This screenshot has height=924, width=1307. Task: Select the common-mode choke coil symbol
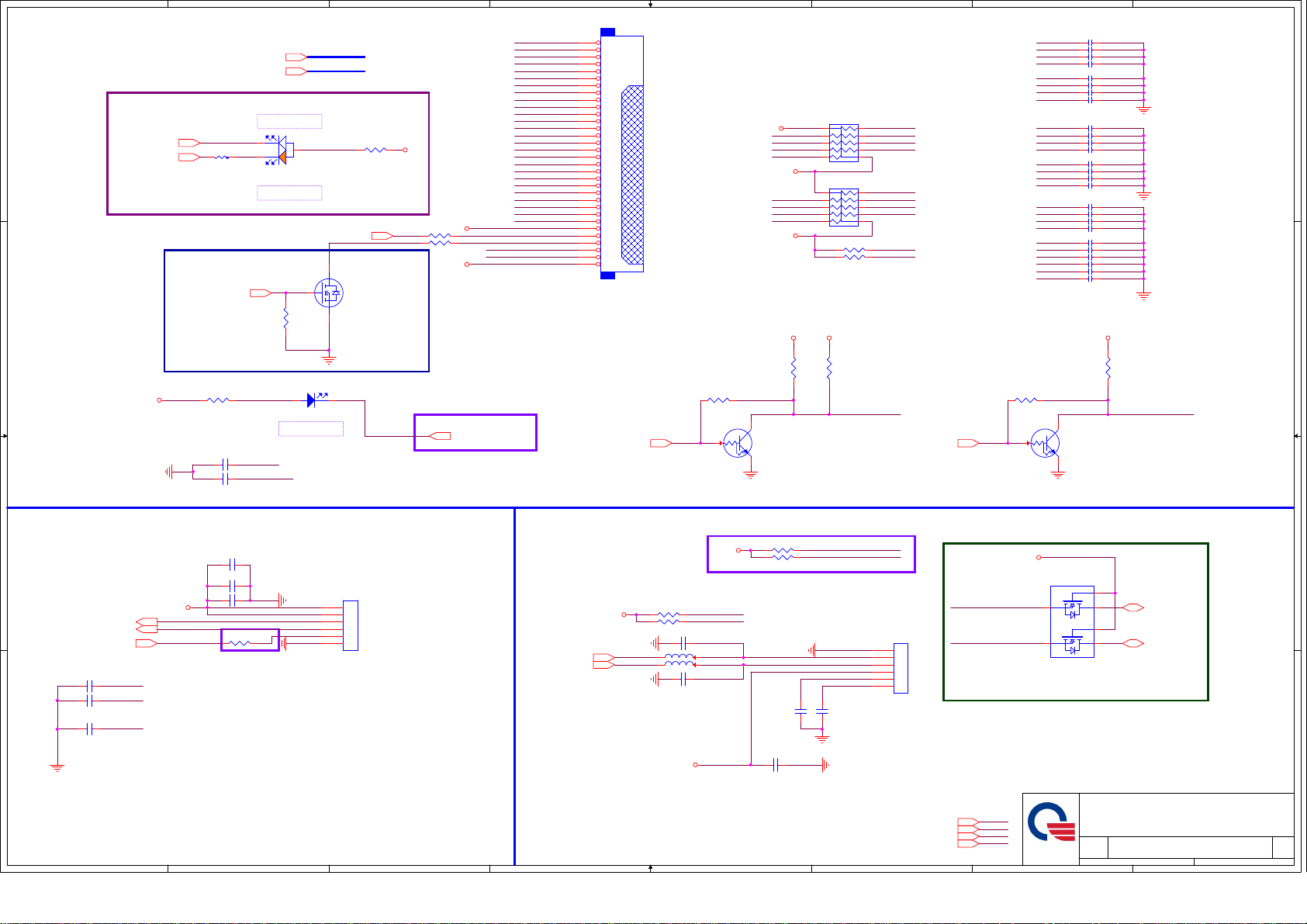(x=679, y=661)
